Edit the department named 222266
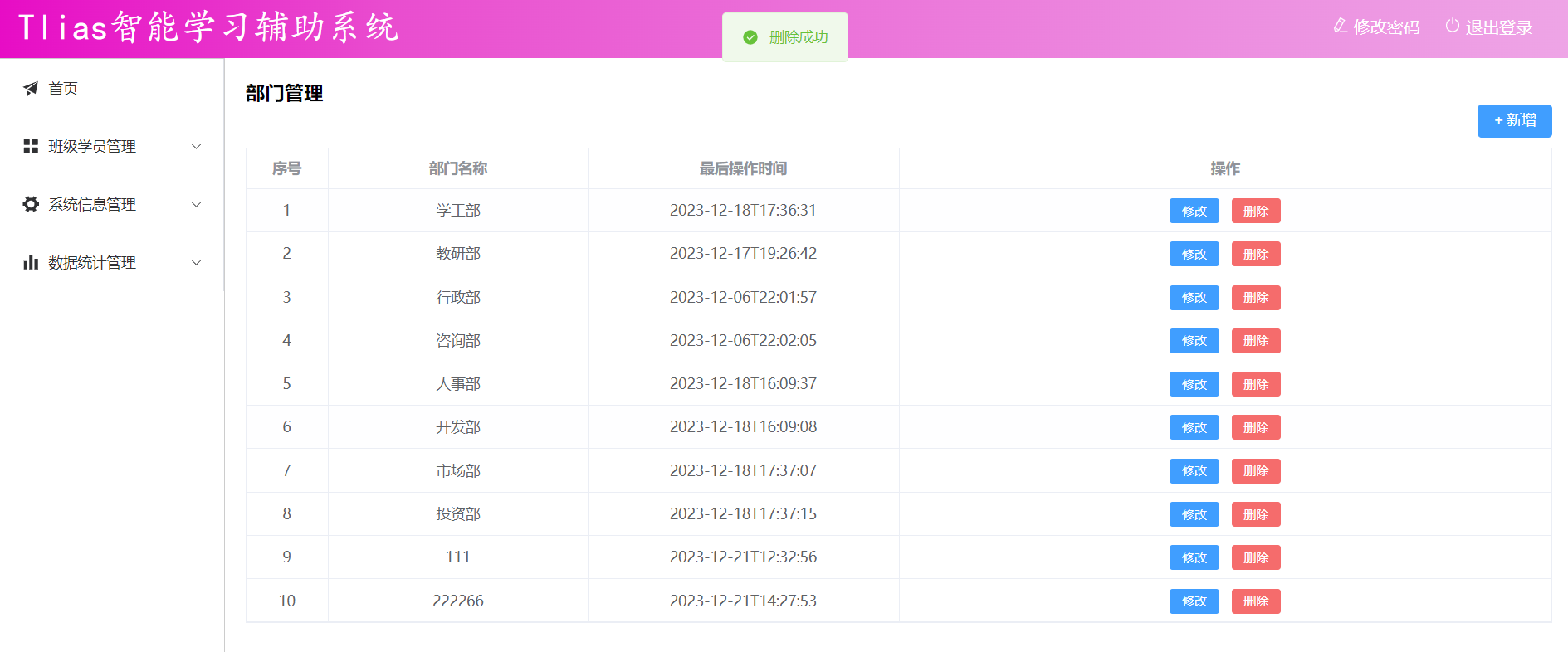 coord(1194,601)
